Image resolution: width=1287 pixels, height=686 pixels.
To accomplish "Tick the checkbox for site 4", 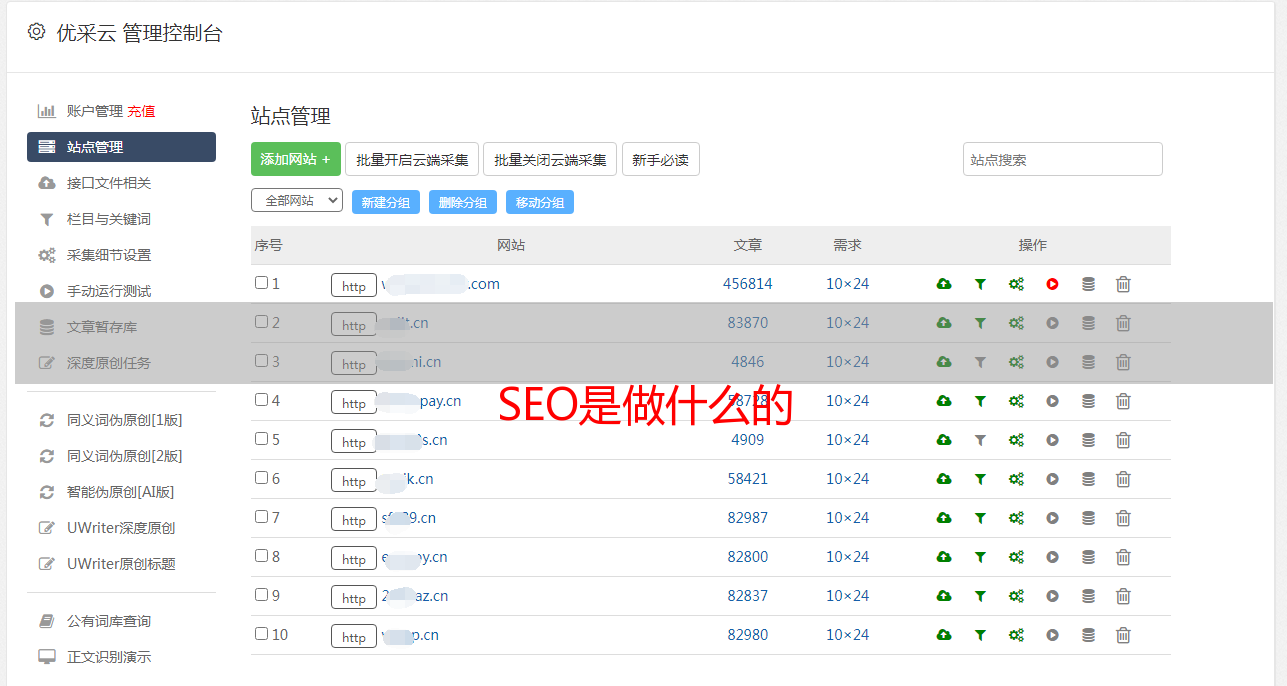I will 261,400.
